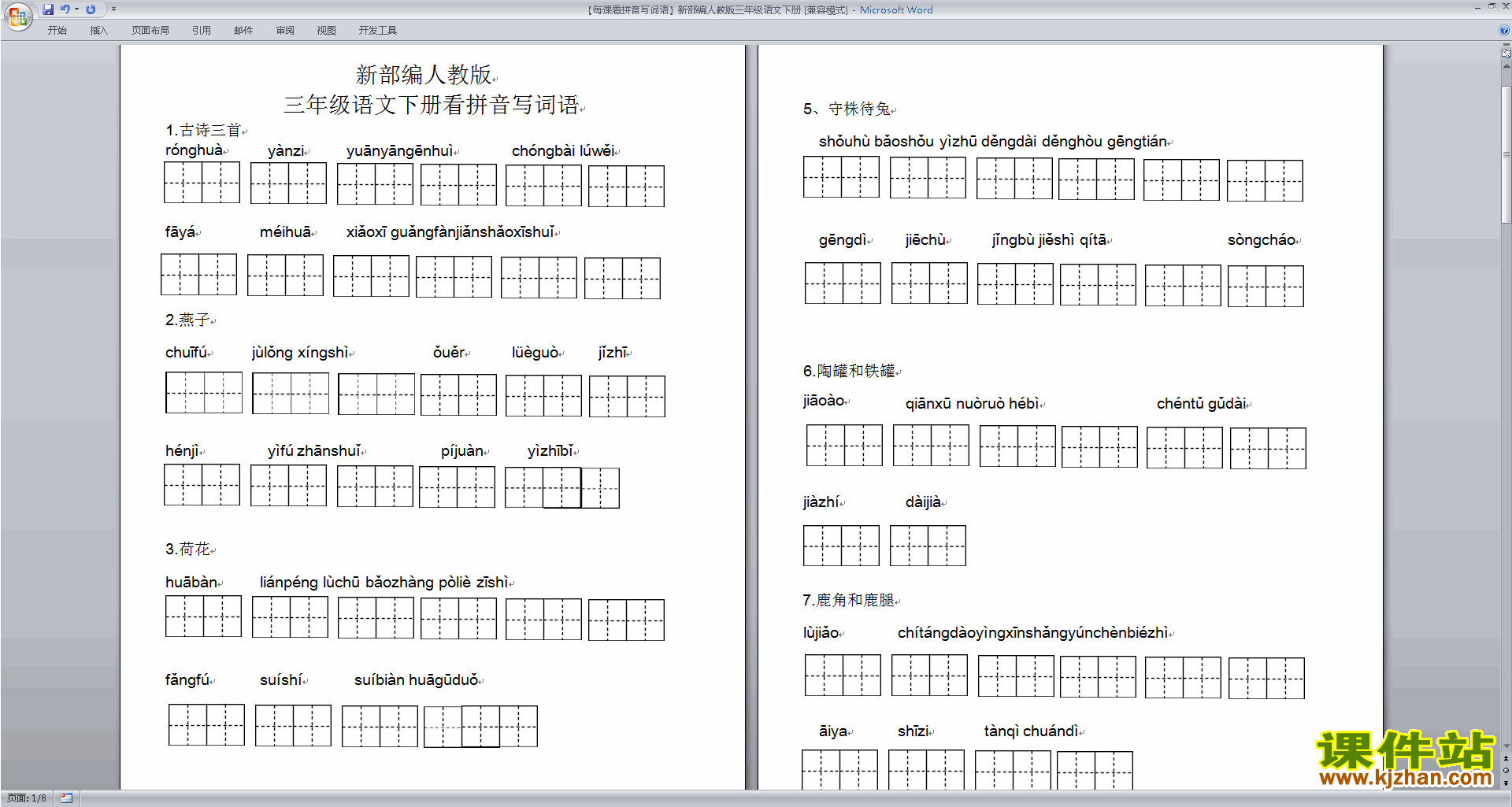Toggle the ruler icon above scrollbar
The image size is (1512, 807).
(1506, 54)
